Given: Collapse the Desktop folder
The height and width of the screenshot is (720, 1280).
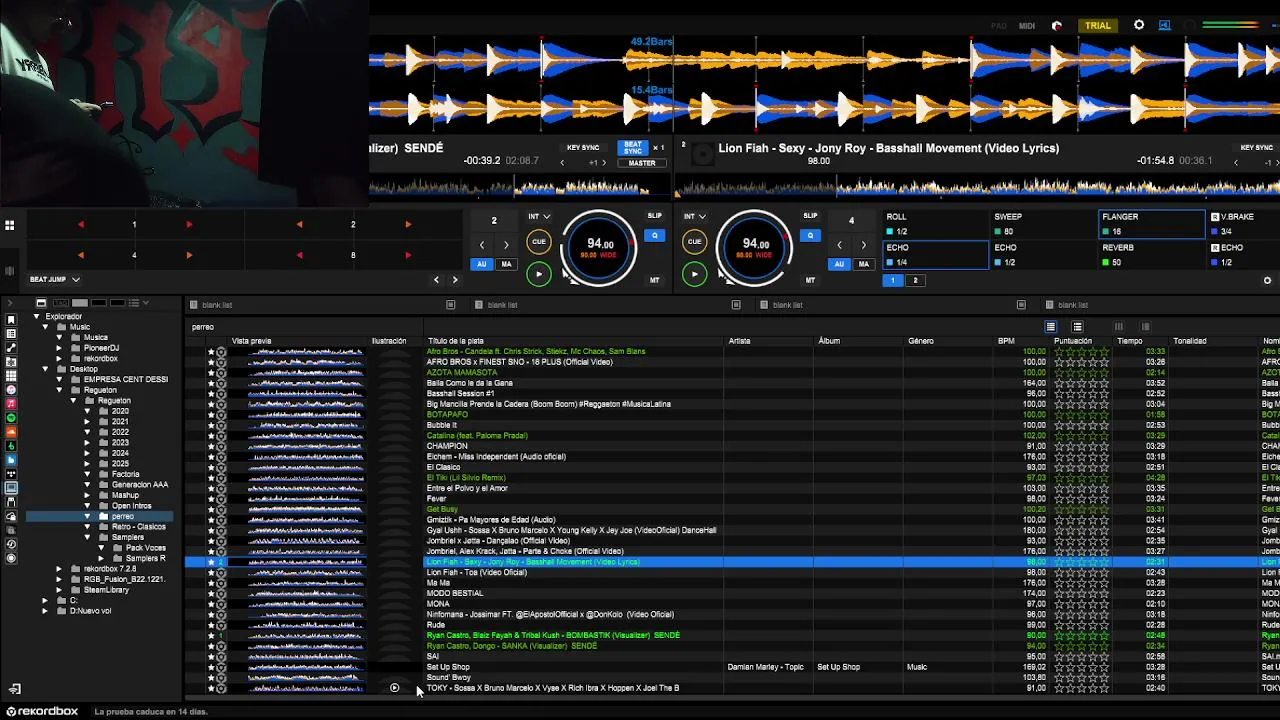Looking at the screenshot, I should [x=45, y=369].
